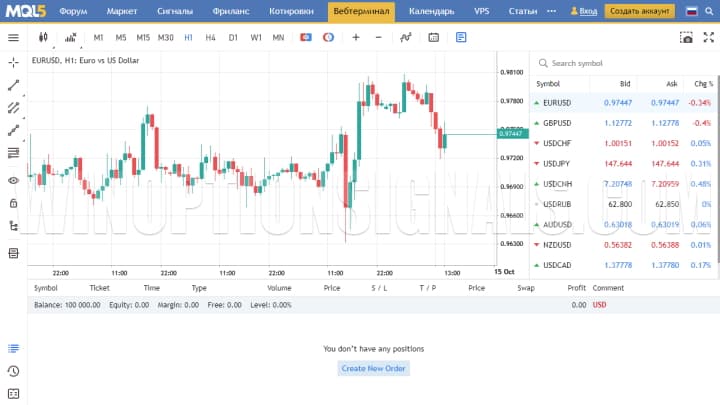The width and height of the screenshot is (720, 405).
Task: Switch to the M15 timeframe
Action: point(143,37)
